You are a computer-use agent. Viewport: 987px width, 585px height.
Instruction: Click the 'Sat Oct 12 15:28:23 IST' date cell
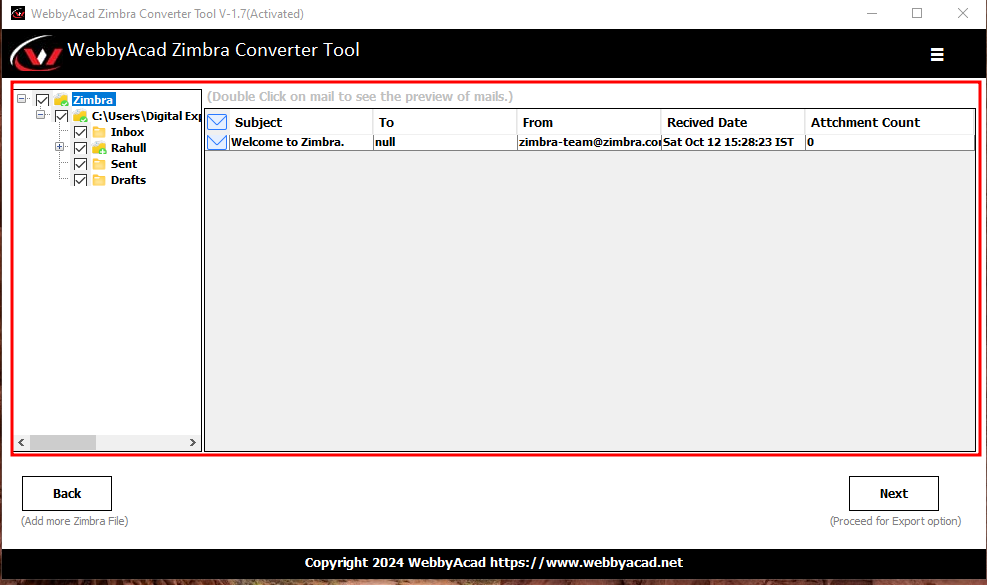coord(733,142)
